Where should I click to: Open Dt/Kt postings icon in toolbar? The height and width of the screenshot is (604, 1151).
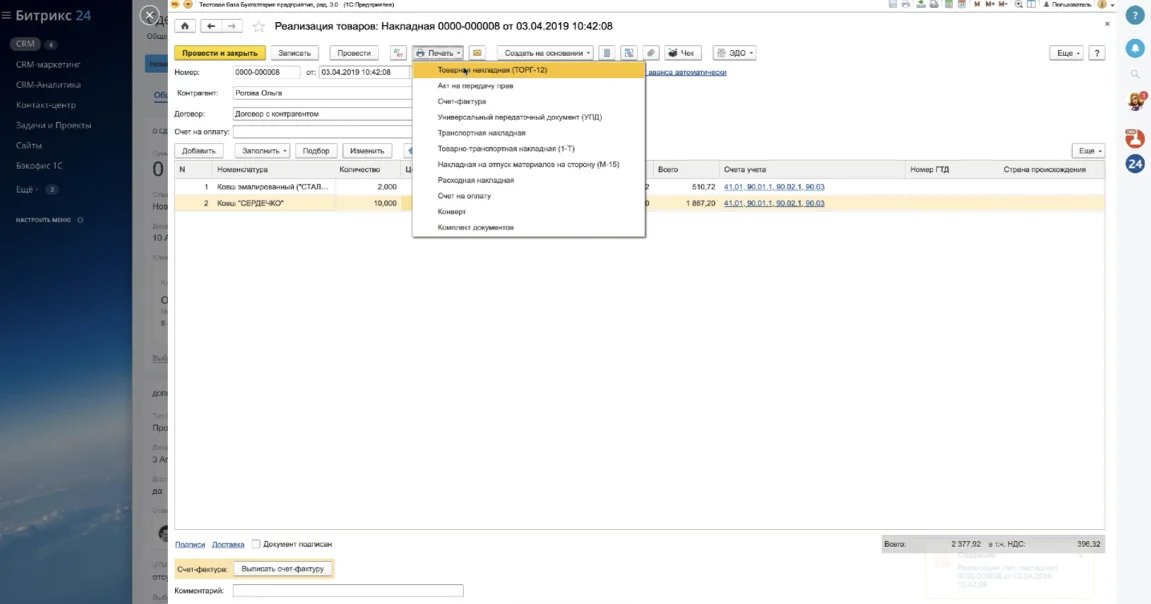(x=397, y=53)
